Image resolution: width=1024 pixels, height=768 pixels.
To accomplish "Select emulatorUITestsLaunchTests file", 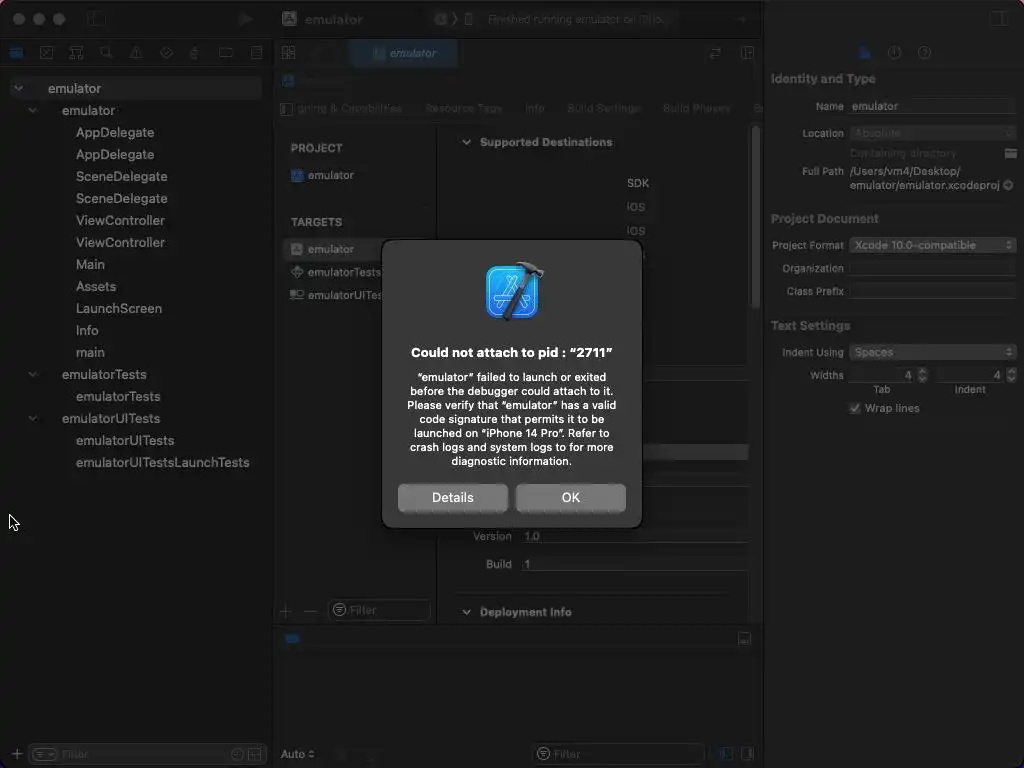I will point(163,462).
